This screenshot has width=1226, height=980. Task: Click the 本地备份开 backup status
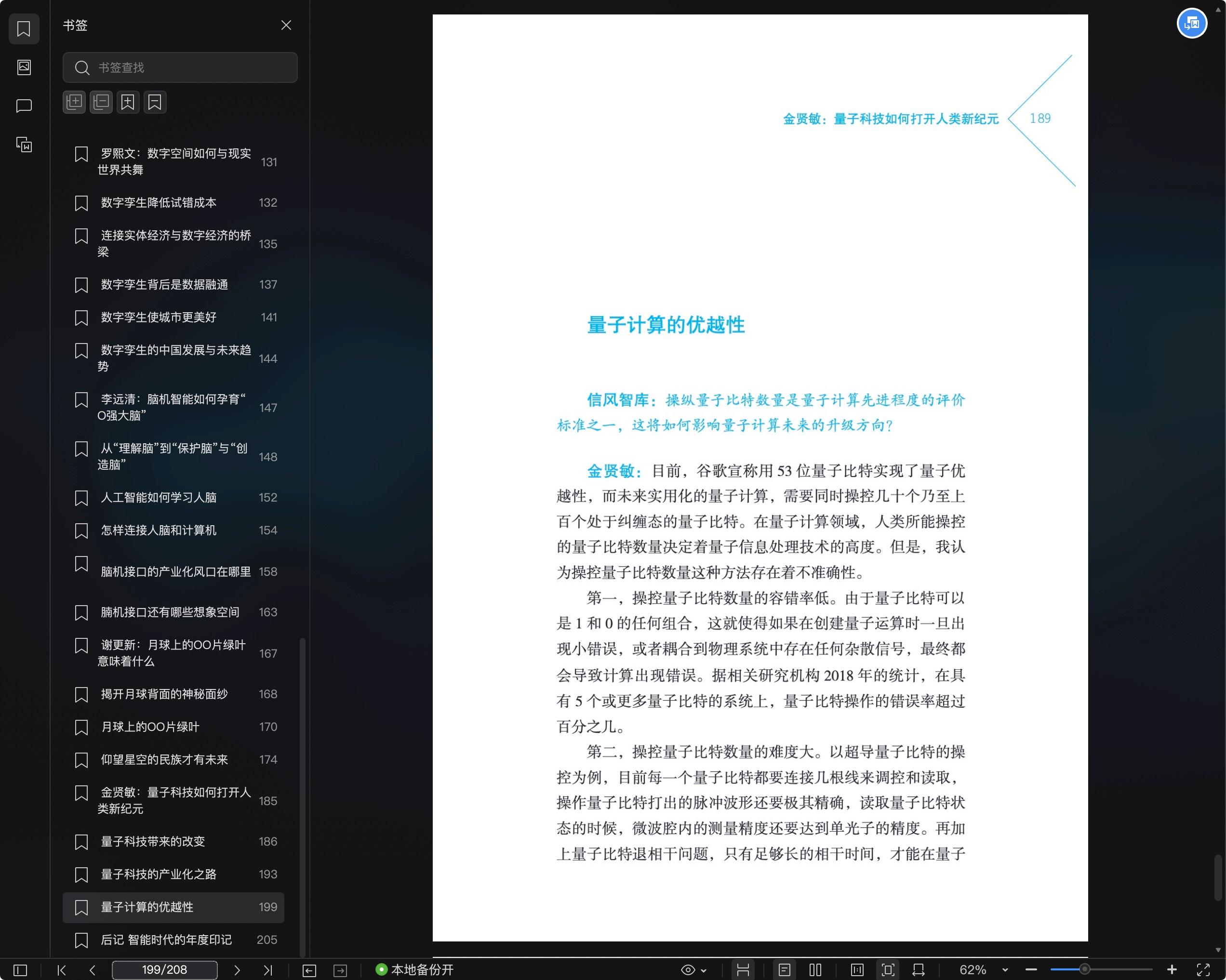pyautogui.click(x=414, y=970)
